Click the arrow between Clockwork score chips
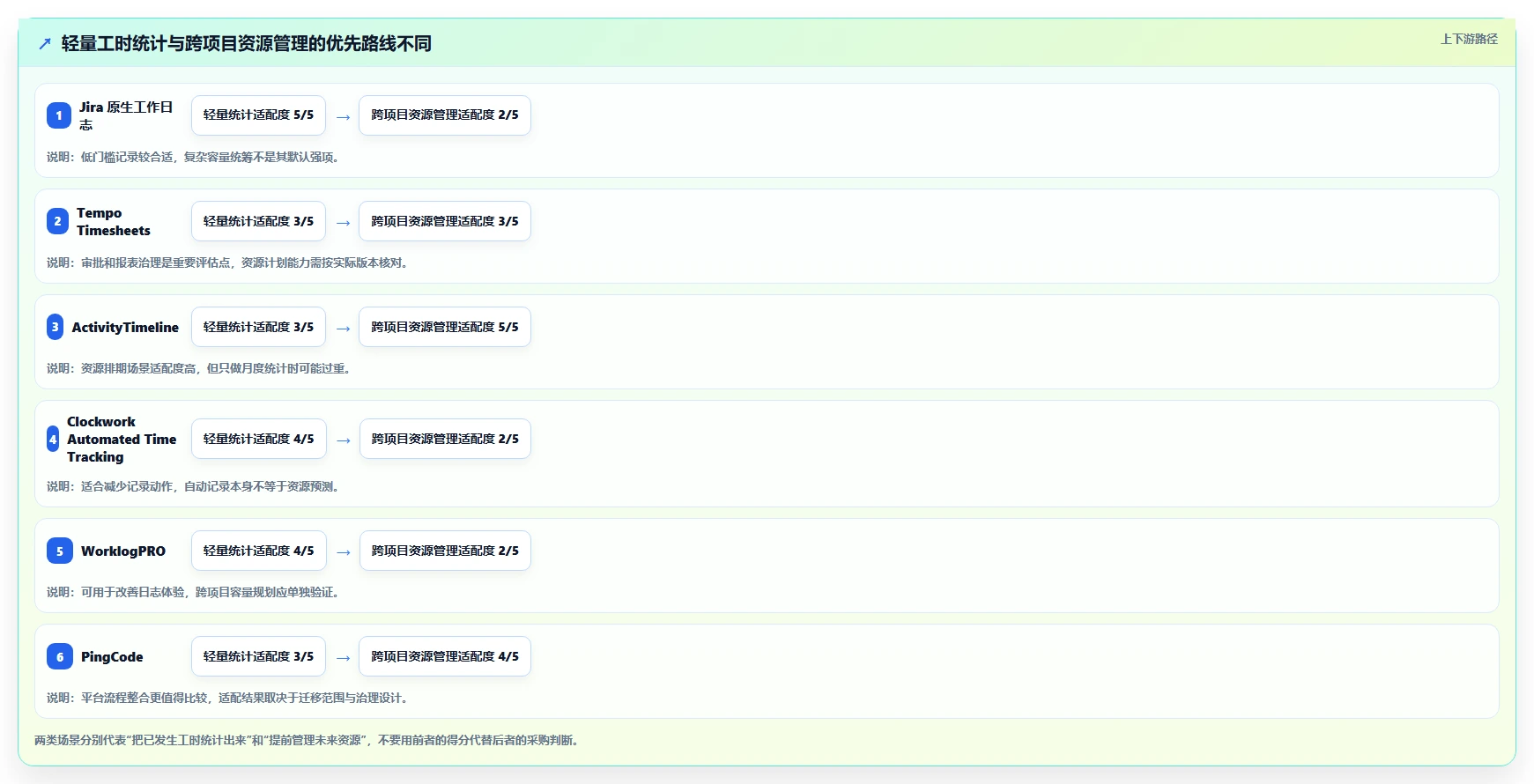The width and height of the screenshot is (1534, 784). coord(344,440)
